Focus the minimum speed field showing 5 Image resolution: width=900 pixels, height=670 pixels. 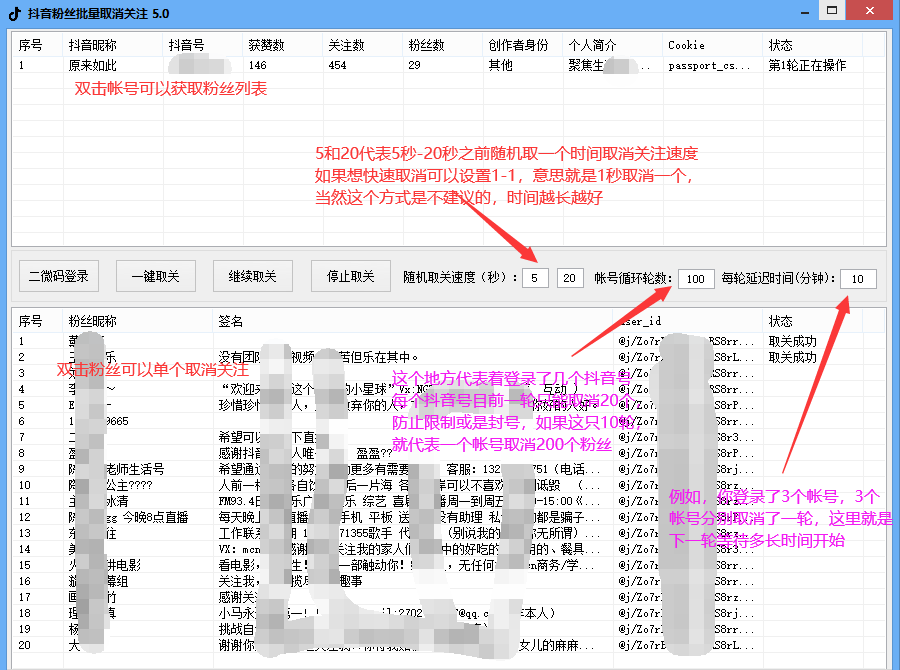(535, 278)
